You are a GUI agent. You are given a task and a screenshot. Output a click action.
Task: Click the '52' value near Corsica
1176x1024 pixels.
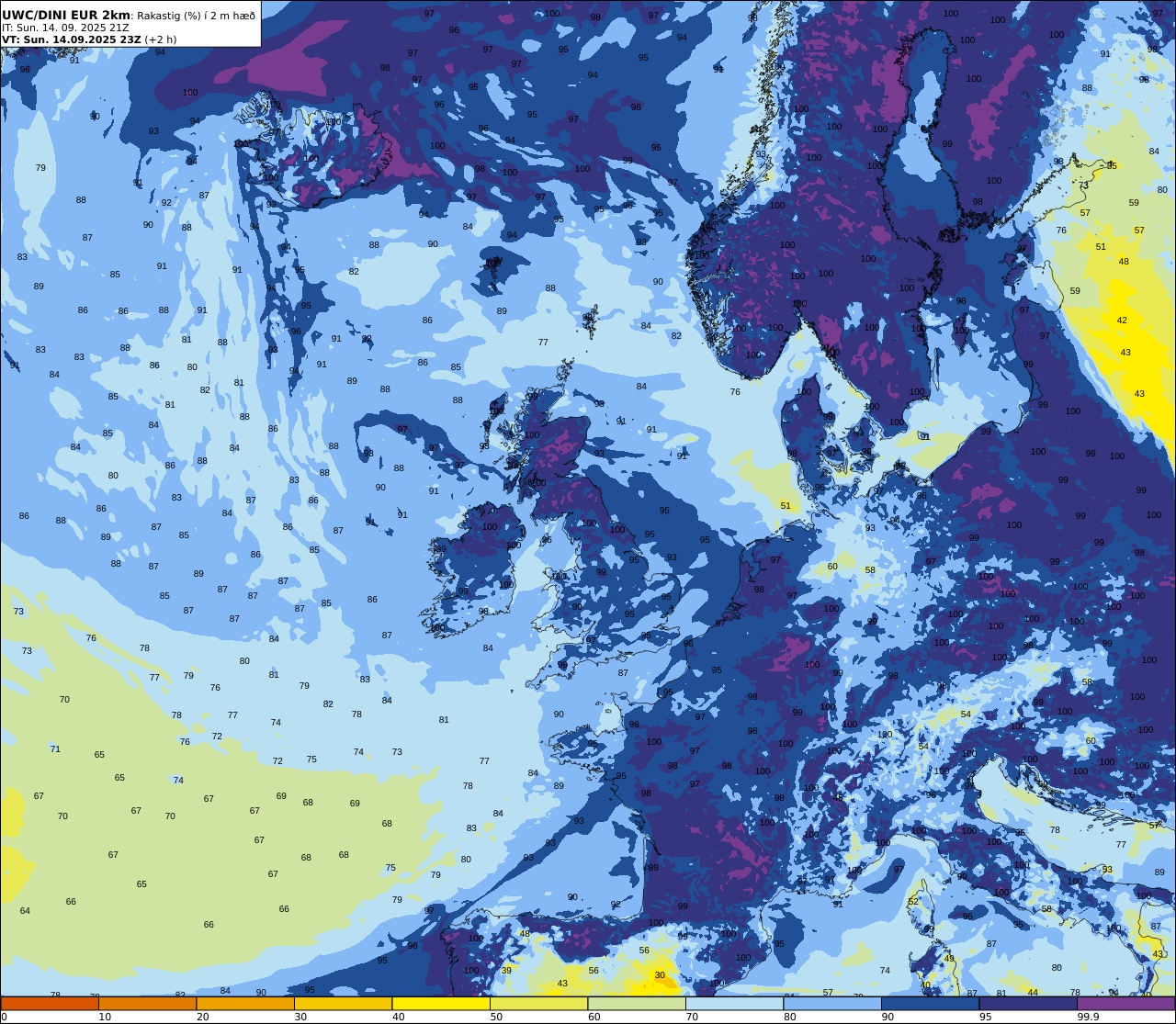[x=913, y=902]
